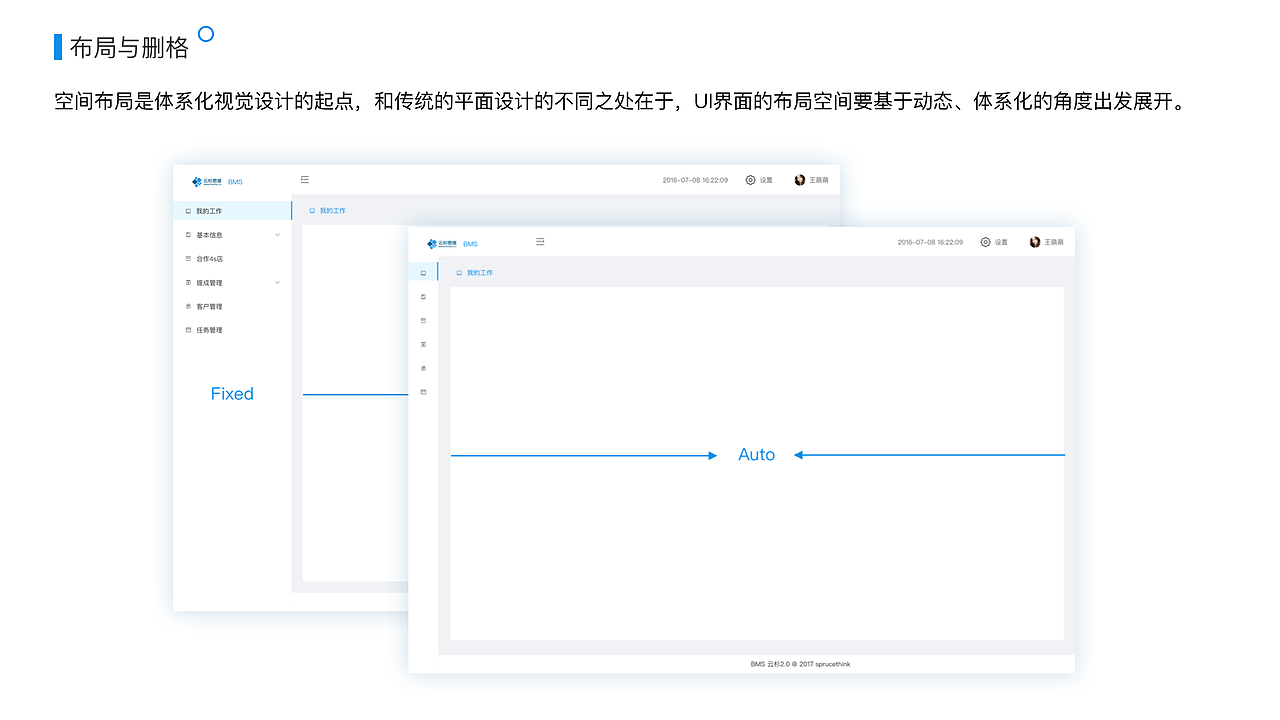Click the calendar icon at the collapsed sidebar bottom
The width and height of the screenshot is (1280, 720).
point(423,392)
